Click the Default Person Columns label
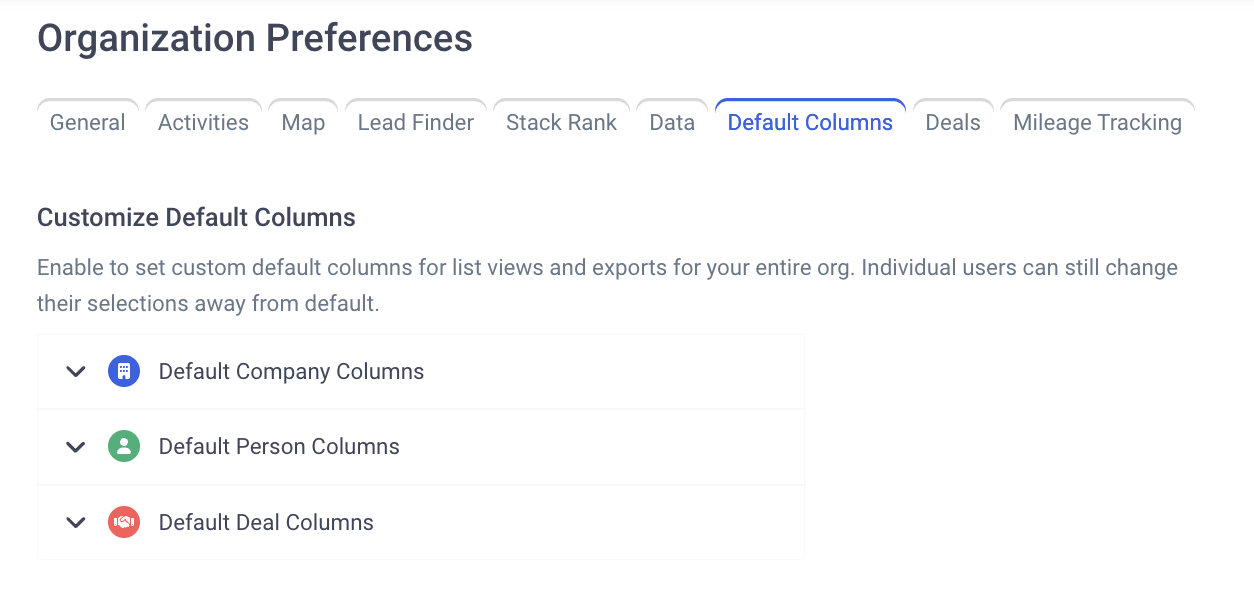The image size is (1254, 590). (x=279, y=446)
